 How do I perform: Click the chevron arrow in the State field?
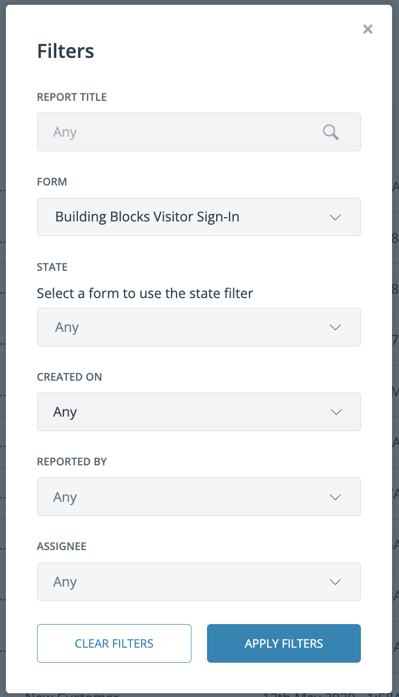click(x=335, y=328)
